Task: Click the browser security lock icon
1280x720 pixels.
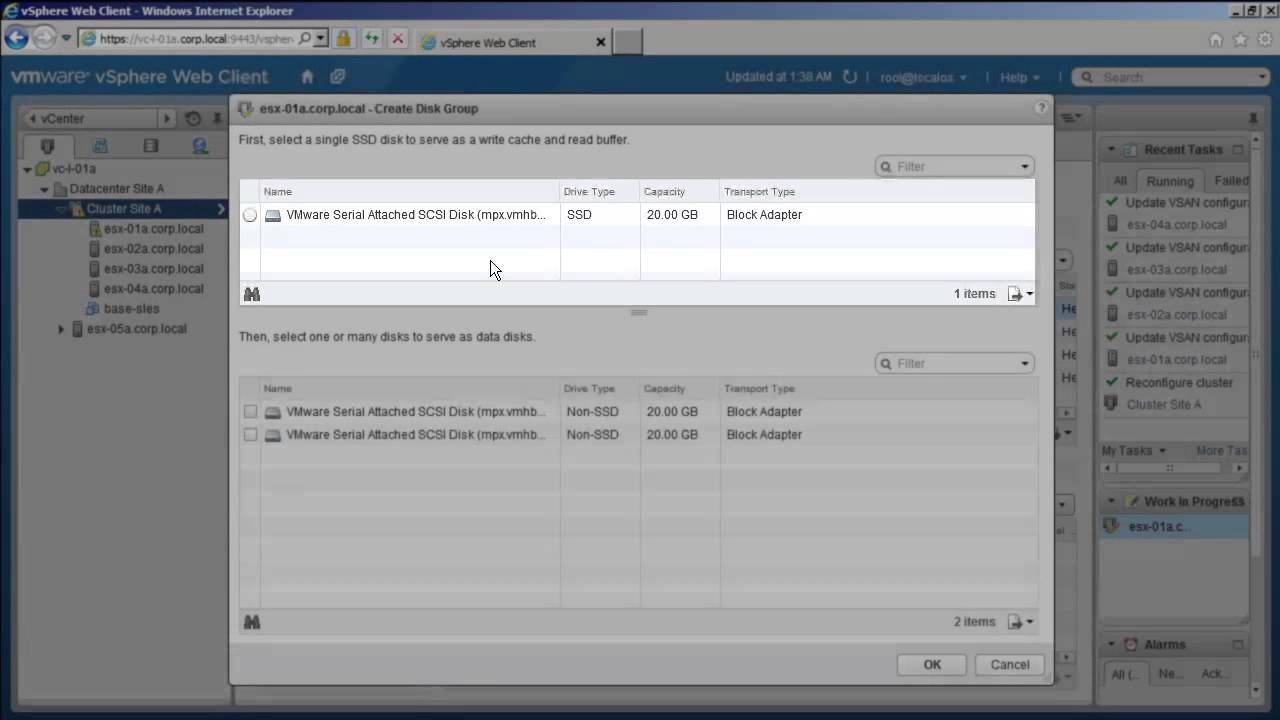Action: tap(343, 39)
